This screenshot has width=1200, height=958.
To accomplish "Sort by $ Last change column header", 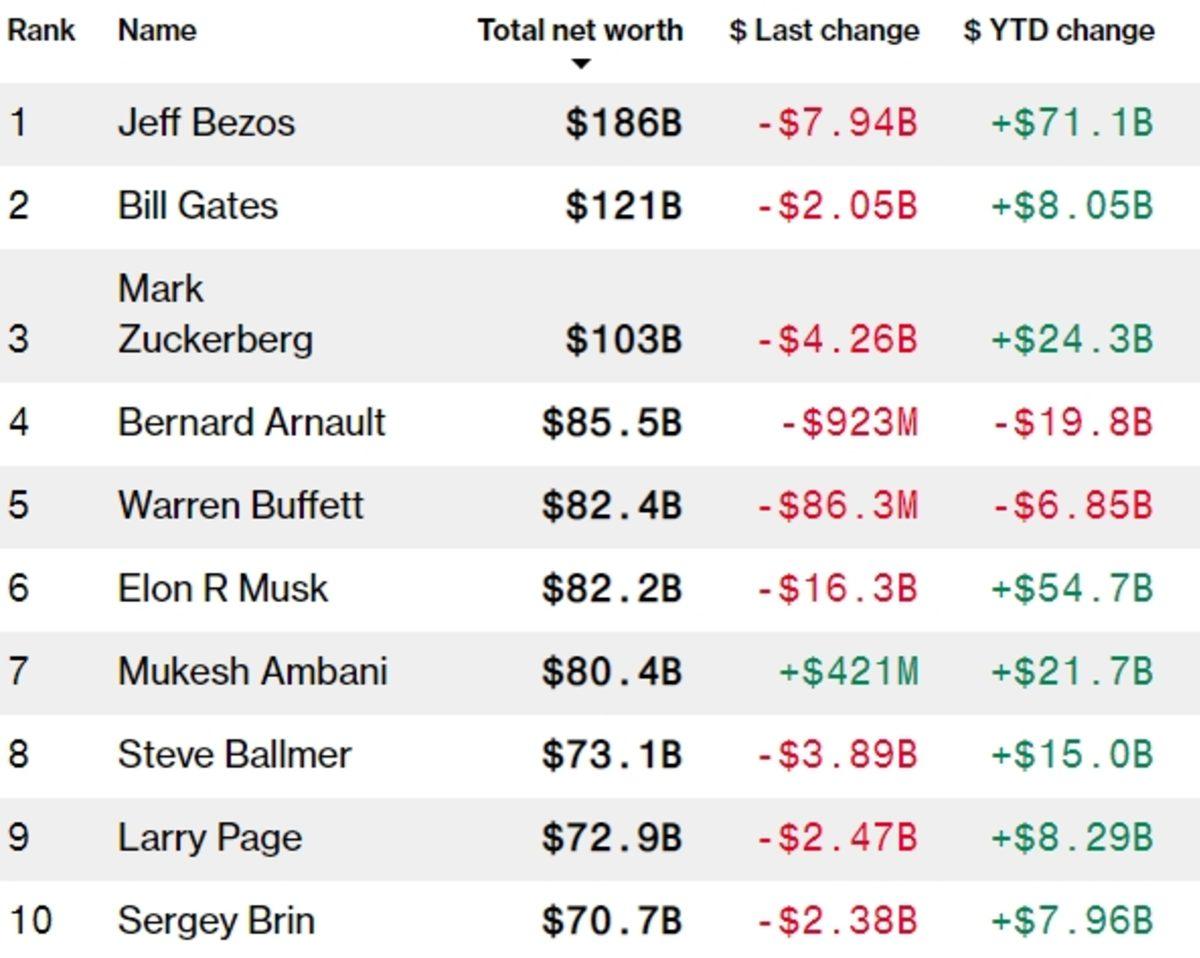I will coord(824,30).
